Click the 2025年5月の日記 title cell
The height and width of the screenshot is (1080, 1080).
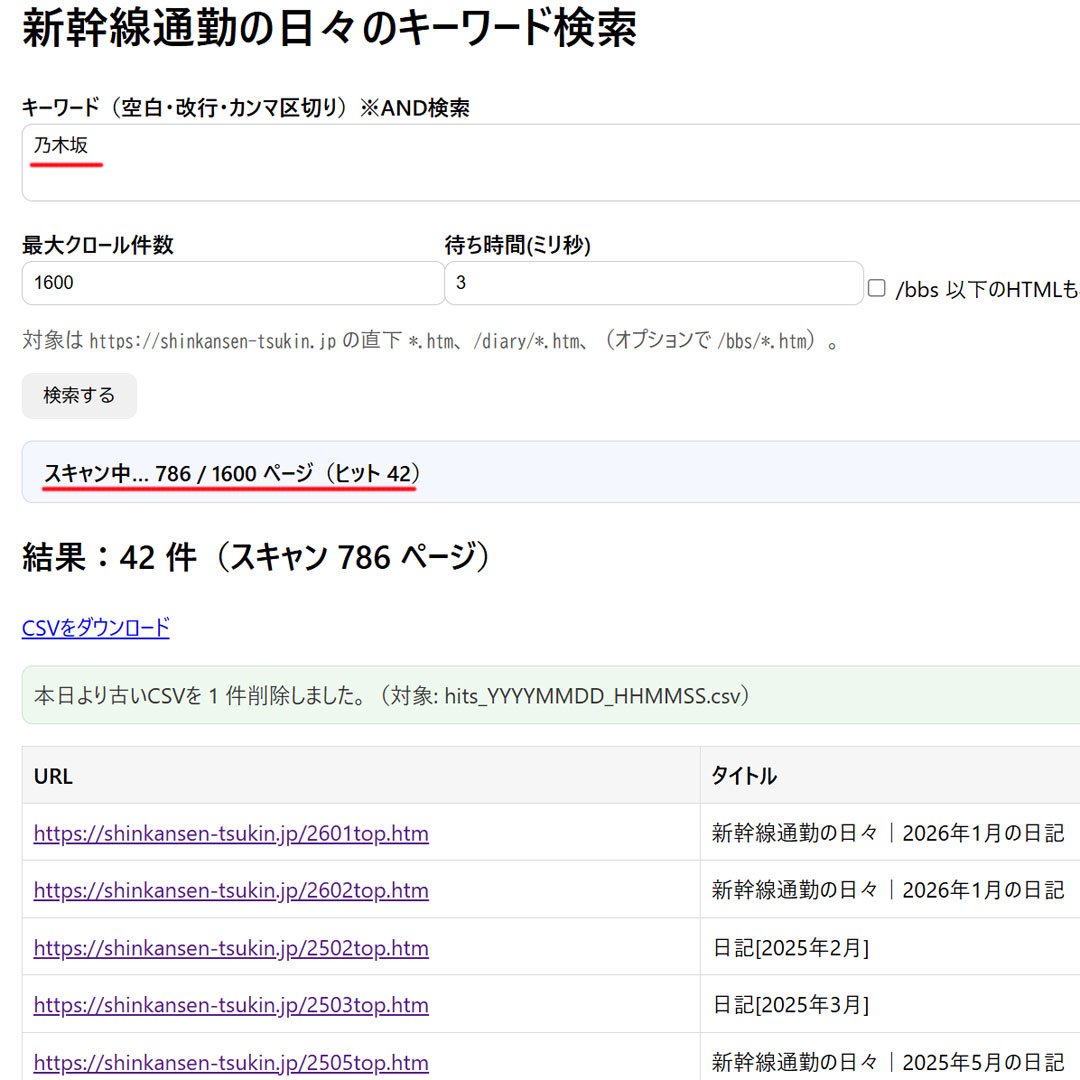coord(888,1062)
